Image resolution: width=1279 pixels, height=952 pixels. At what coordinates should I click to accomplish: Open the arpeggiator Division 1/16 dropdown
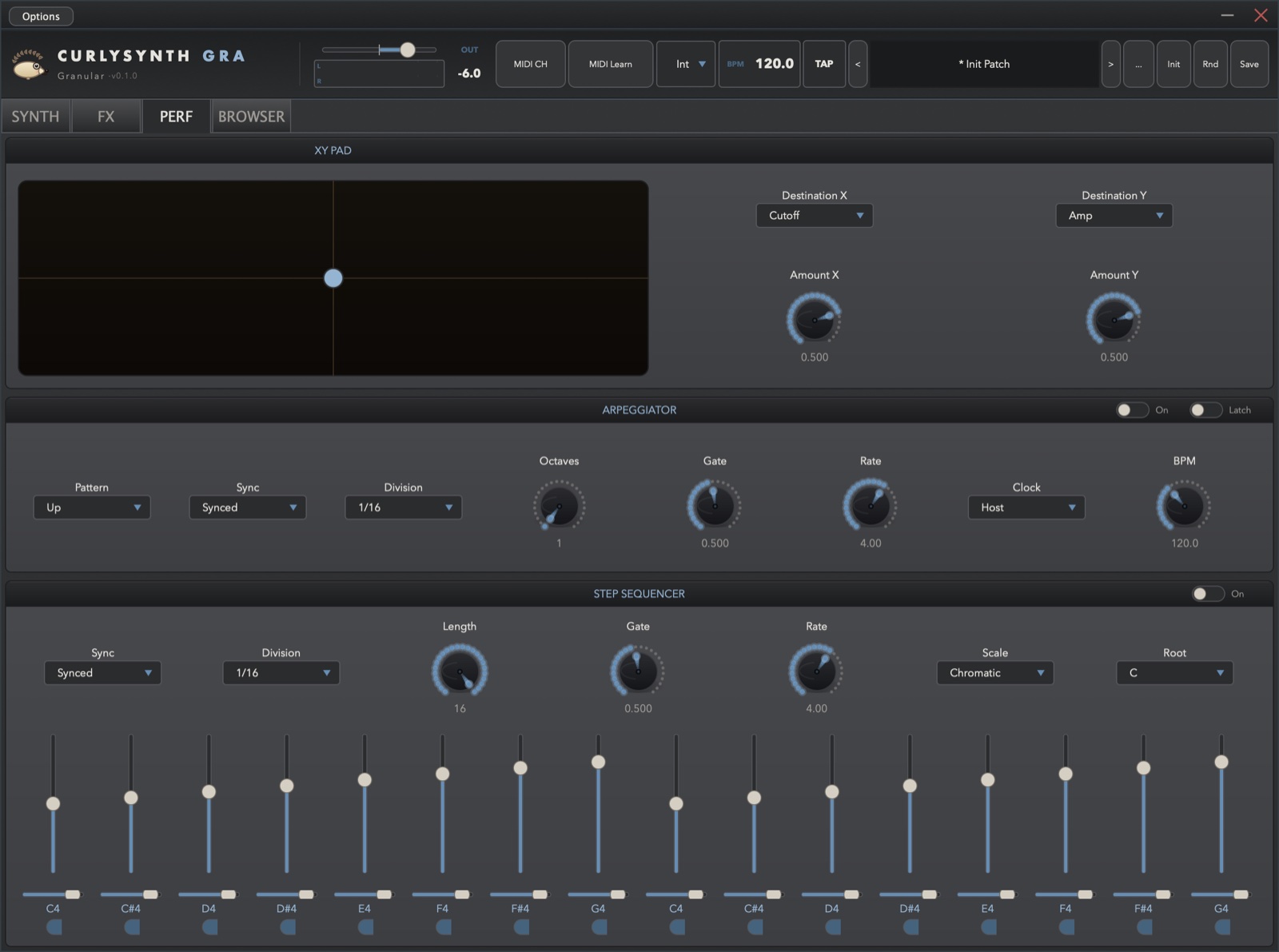(x=404, y=508)
